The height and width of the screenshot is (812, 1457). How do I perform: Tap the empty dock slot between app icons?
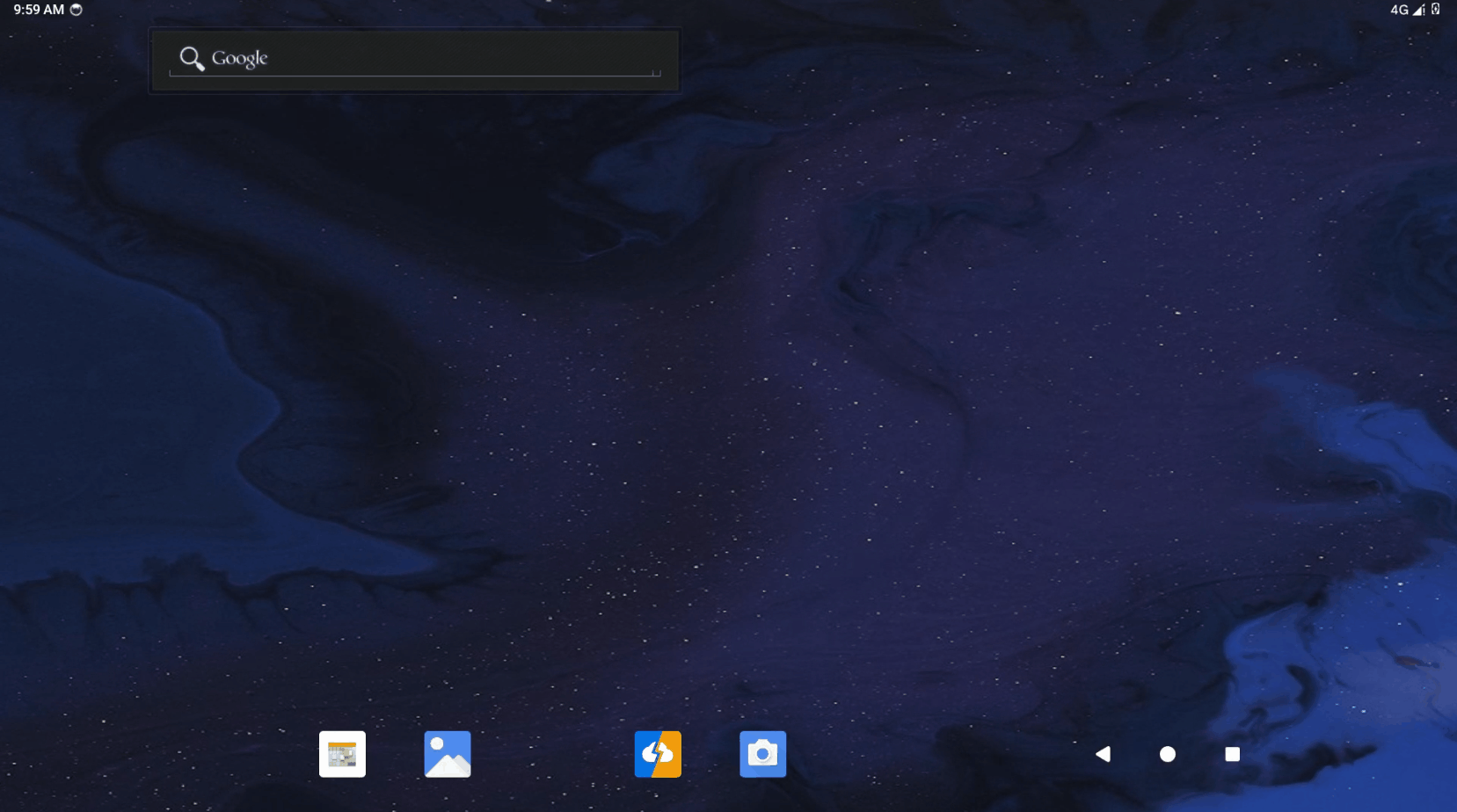coord(552,754)
